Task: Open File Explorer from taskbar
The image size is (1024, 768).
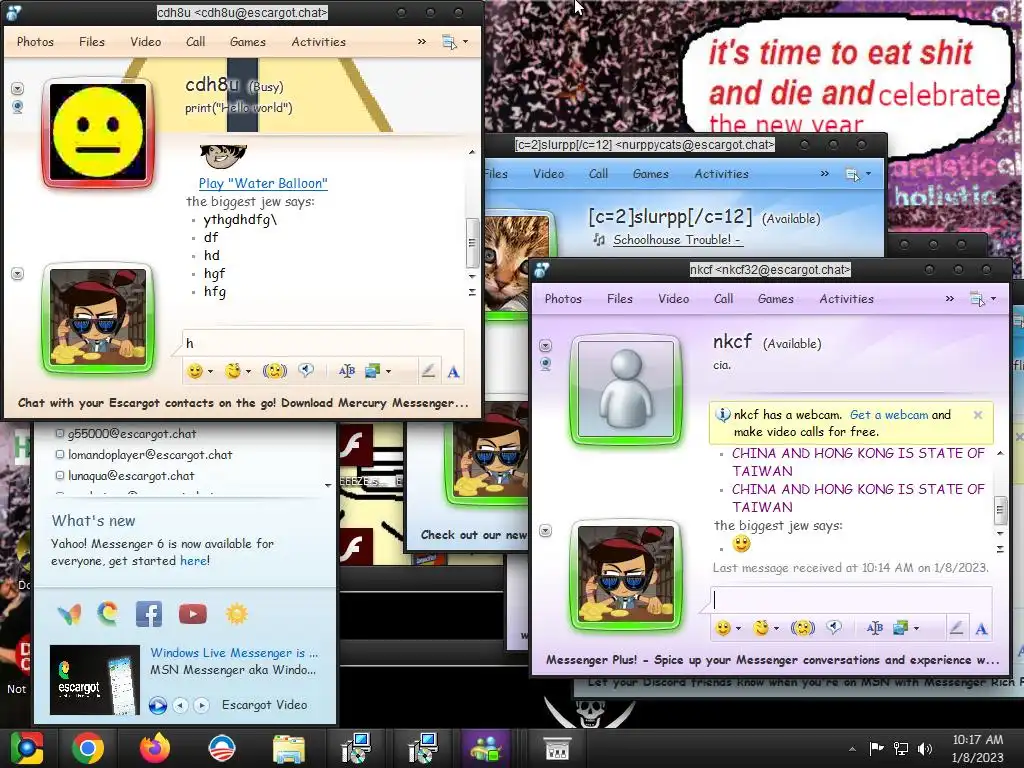Action: pyautogui.click(x=288, y=749)
